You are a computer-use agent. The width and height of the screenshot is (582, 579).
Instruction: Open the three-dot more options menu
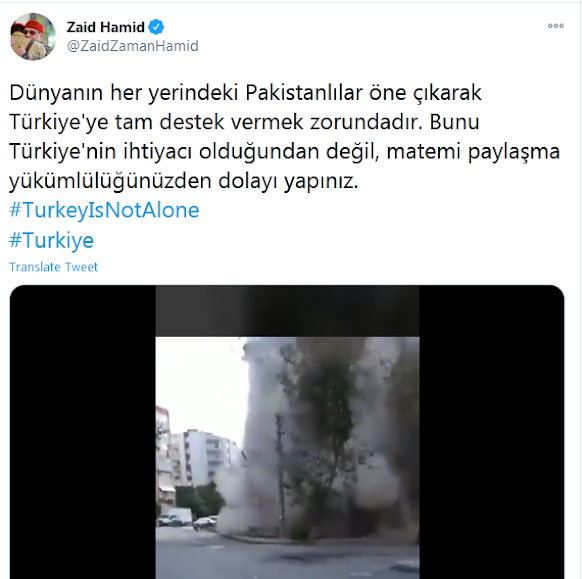(x=556, y=26)
